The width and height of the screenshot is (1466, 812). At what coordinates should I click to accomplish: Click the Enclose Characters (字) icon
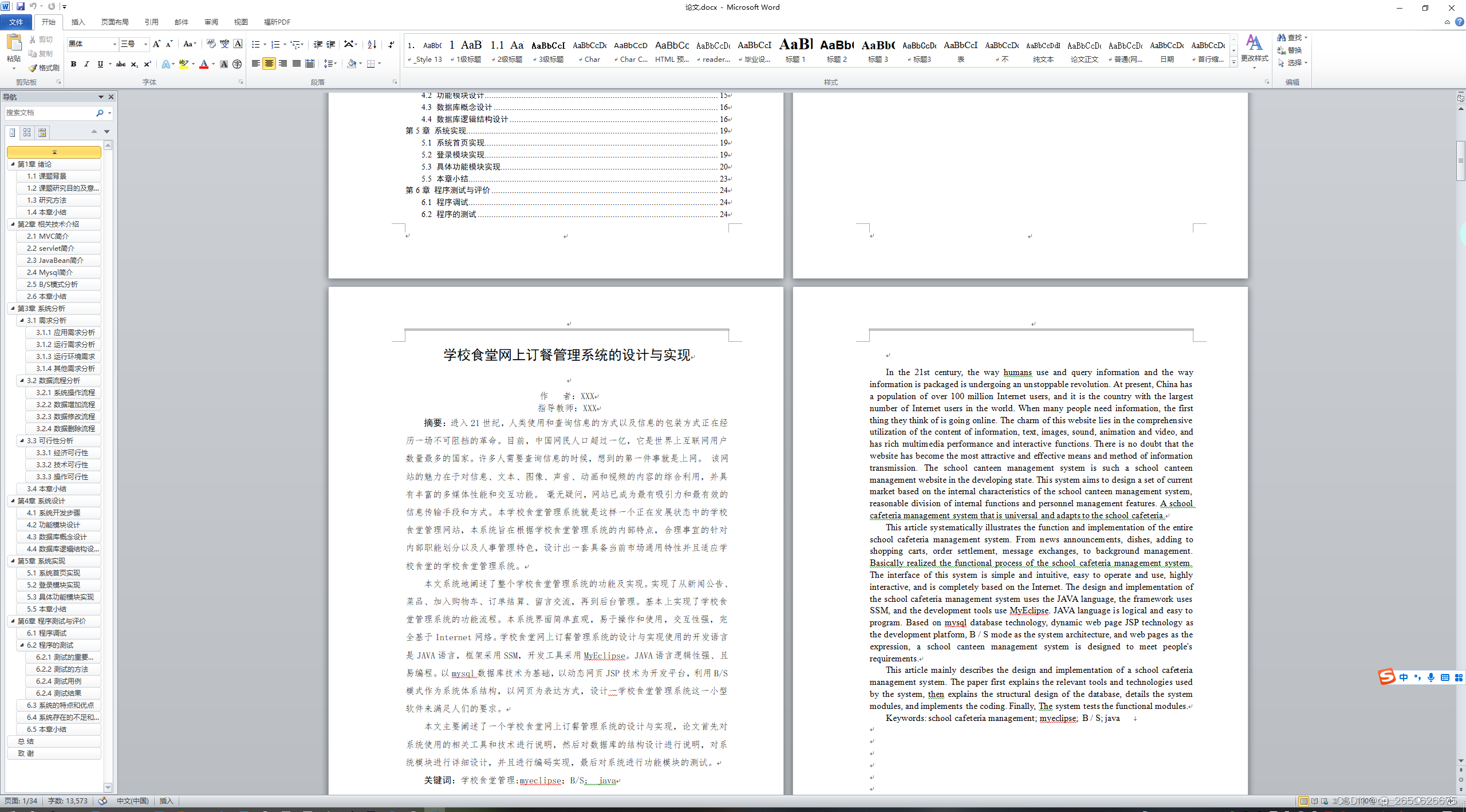point(237,64)
